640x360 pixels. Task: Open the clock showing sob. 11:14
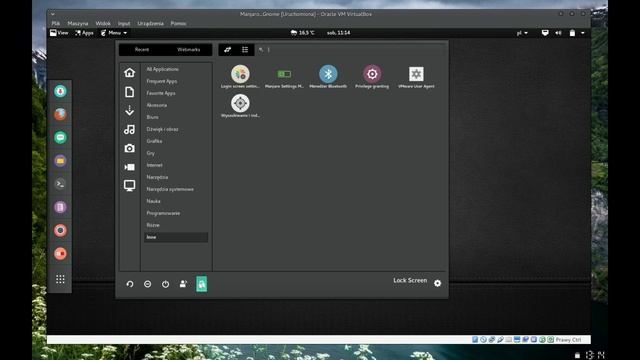[338, 33]
